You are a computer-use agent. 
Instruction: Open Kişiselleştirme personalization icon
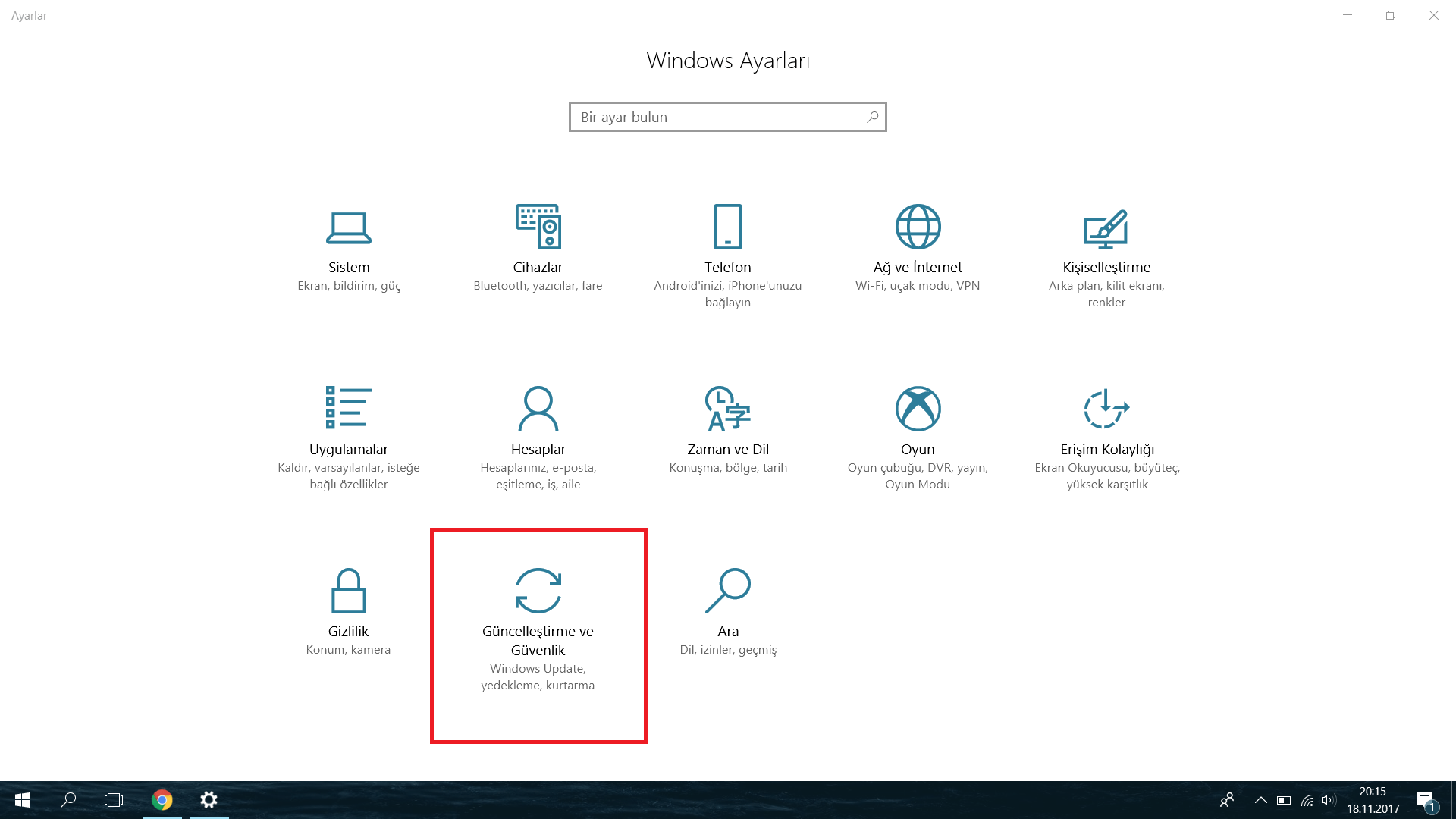tap(1106, 228)
